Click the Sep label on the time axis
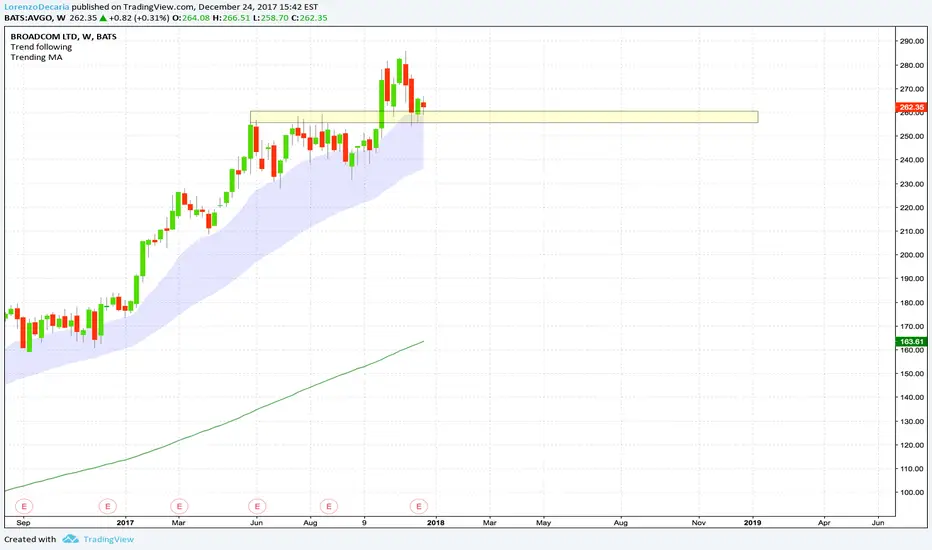932x550 pixels. 23,523
